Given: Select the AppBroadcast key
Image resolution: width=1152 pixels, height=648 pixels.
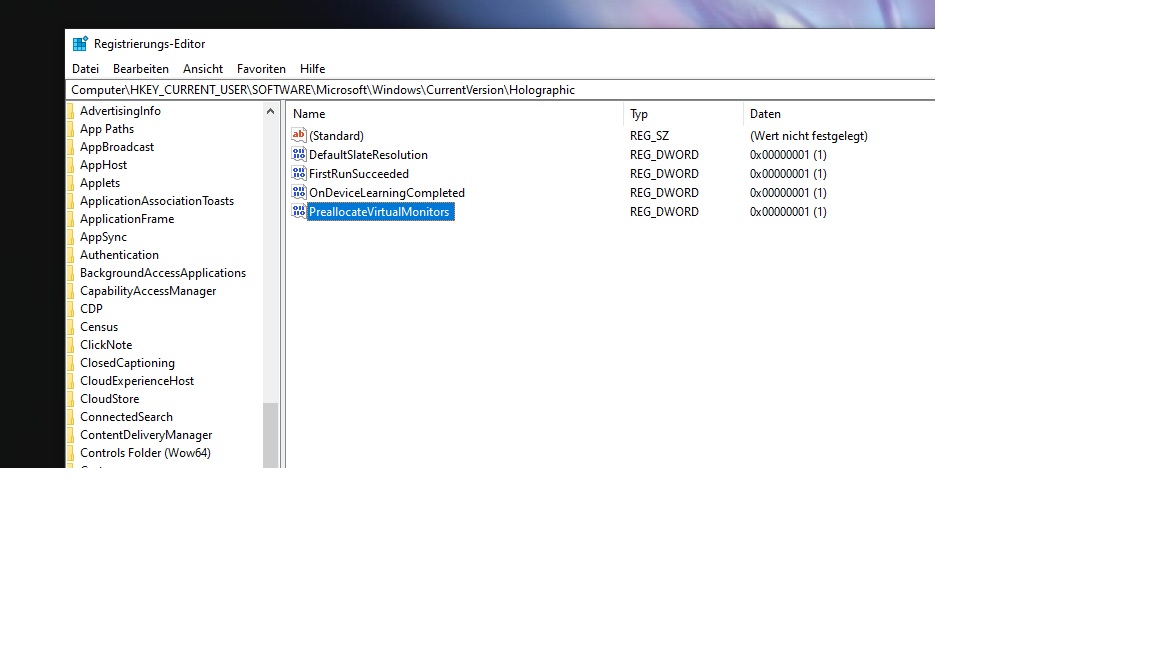Looking at the screenshot, I should coord(117,147).
